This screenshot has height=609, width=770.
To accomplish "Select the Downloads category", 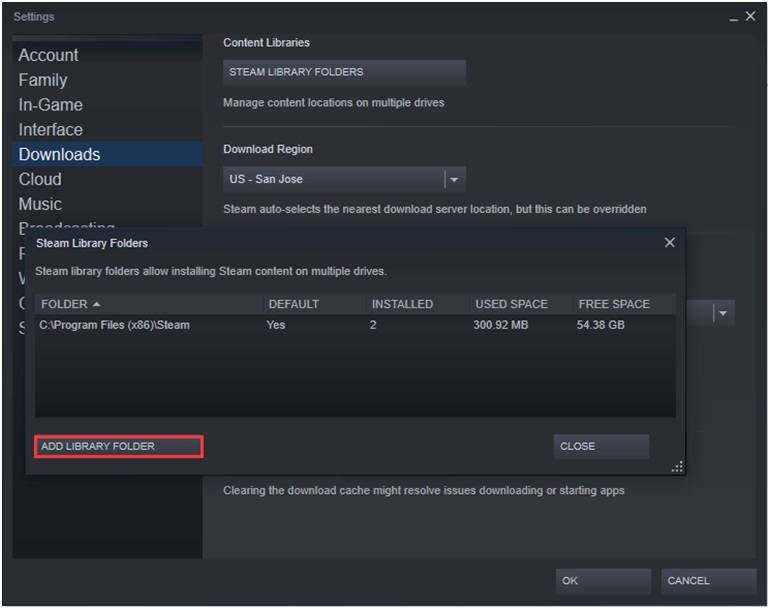I will click(107, 154).
